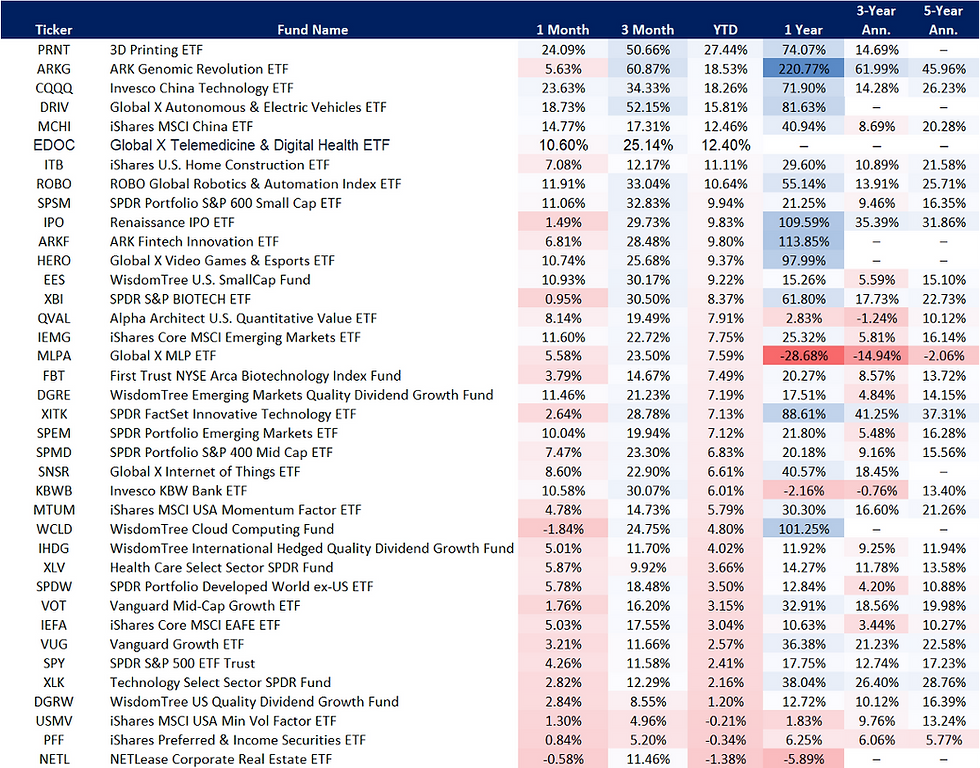Click the EES ticker cell
The width and height of the screenshot is (980, 768).
54,280
